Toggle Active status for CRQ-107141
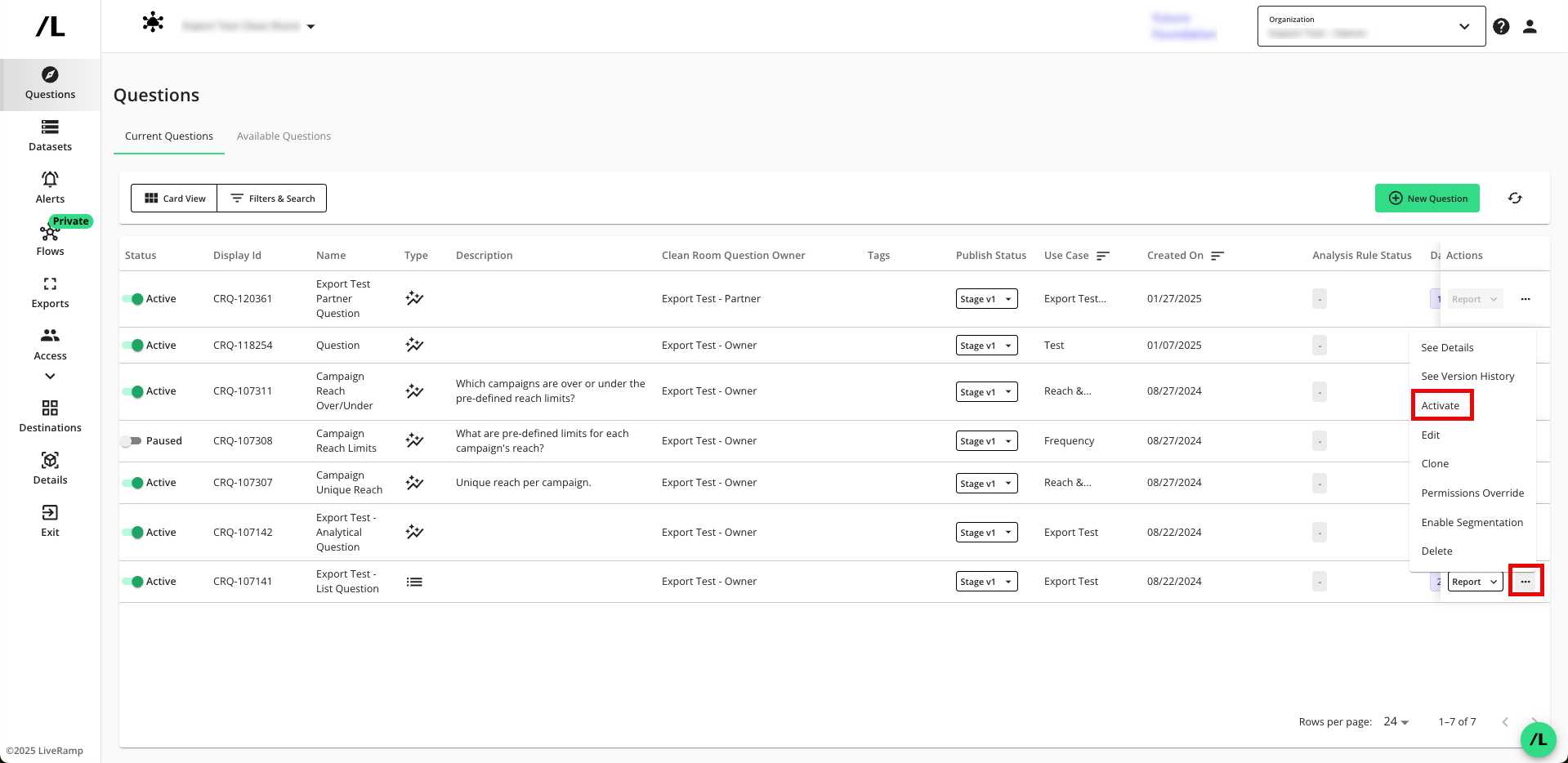The height and width of the screenshot is (763, 1568). pyautogui.click(x=133, y=582)
